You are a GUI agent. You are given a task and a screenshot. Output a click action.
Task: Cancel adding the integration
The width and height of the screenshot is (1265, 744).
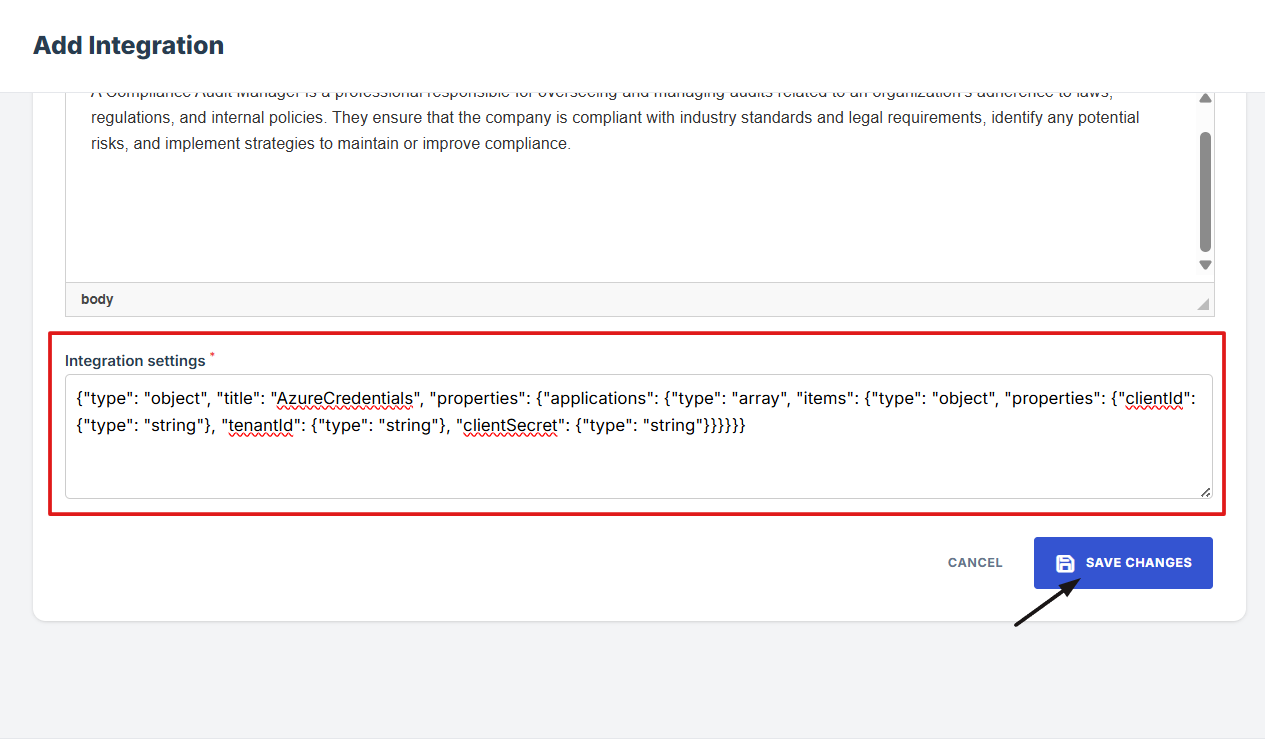click(x=974, y=563)
